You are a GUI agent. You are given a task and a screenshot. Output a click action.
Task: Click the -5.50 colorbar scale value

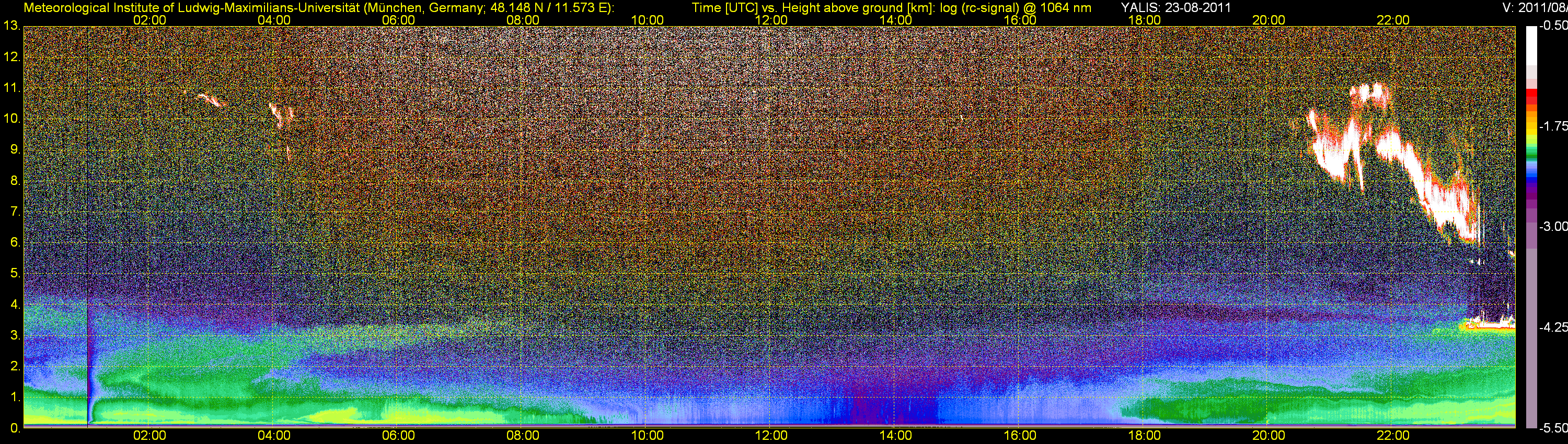(1553, 428)
